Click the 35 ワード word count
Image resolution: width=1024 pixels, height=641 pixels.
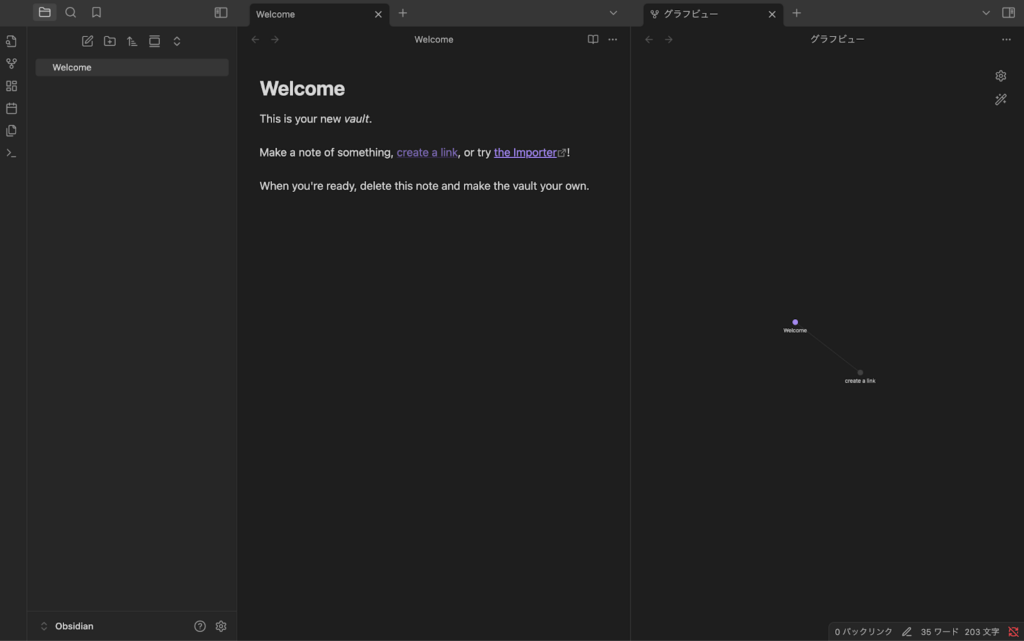[x=939, y=632]
